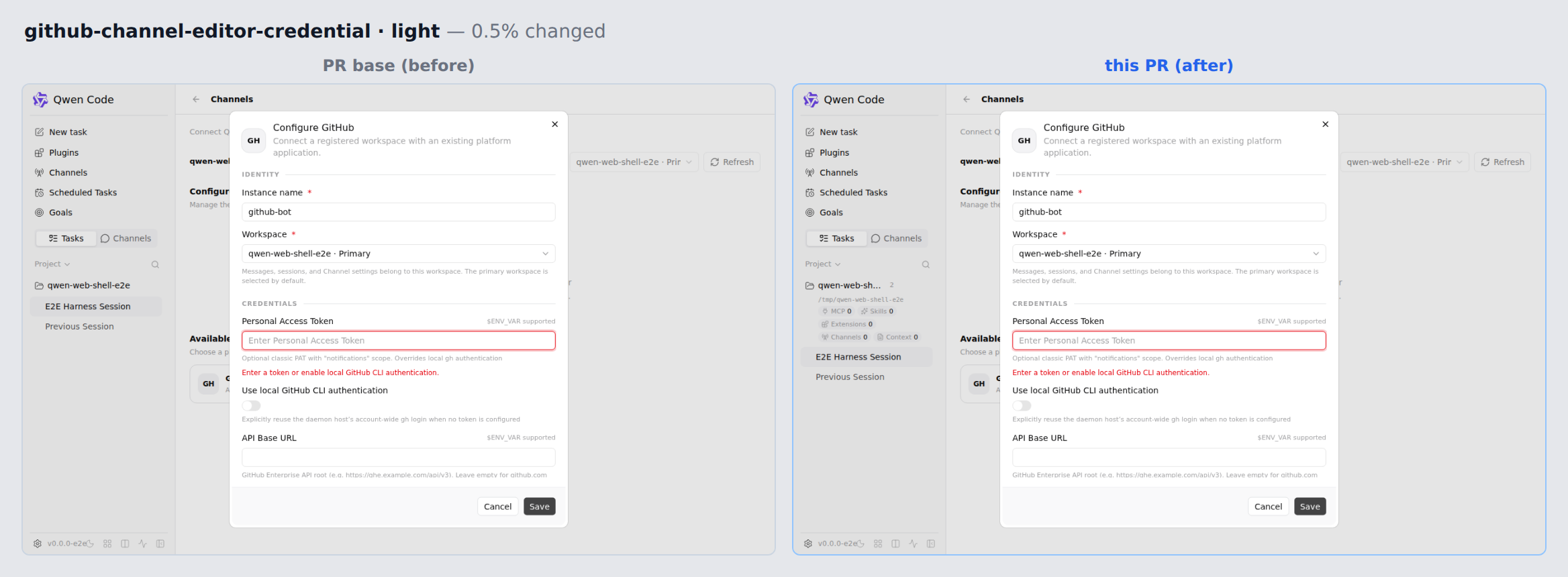Click Cancel in the after panel dialog
Image resolution: width=1568 pixels, height=577 pixels.
point(1269,507)
